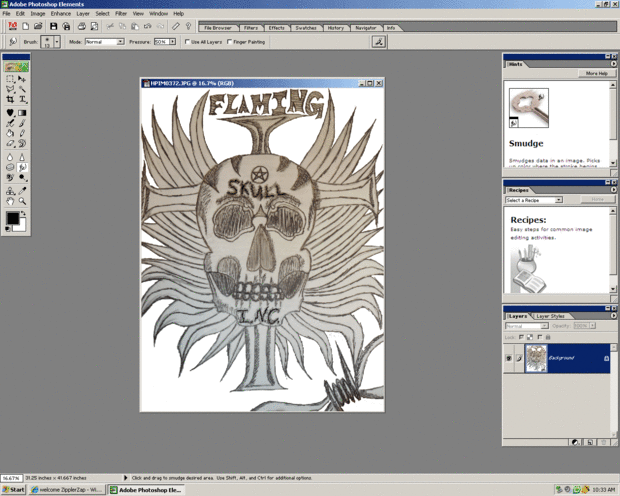Select the Type tool

pyautogui.click(x=22, y=99)
